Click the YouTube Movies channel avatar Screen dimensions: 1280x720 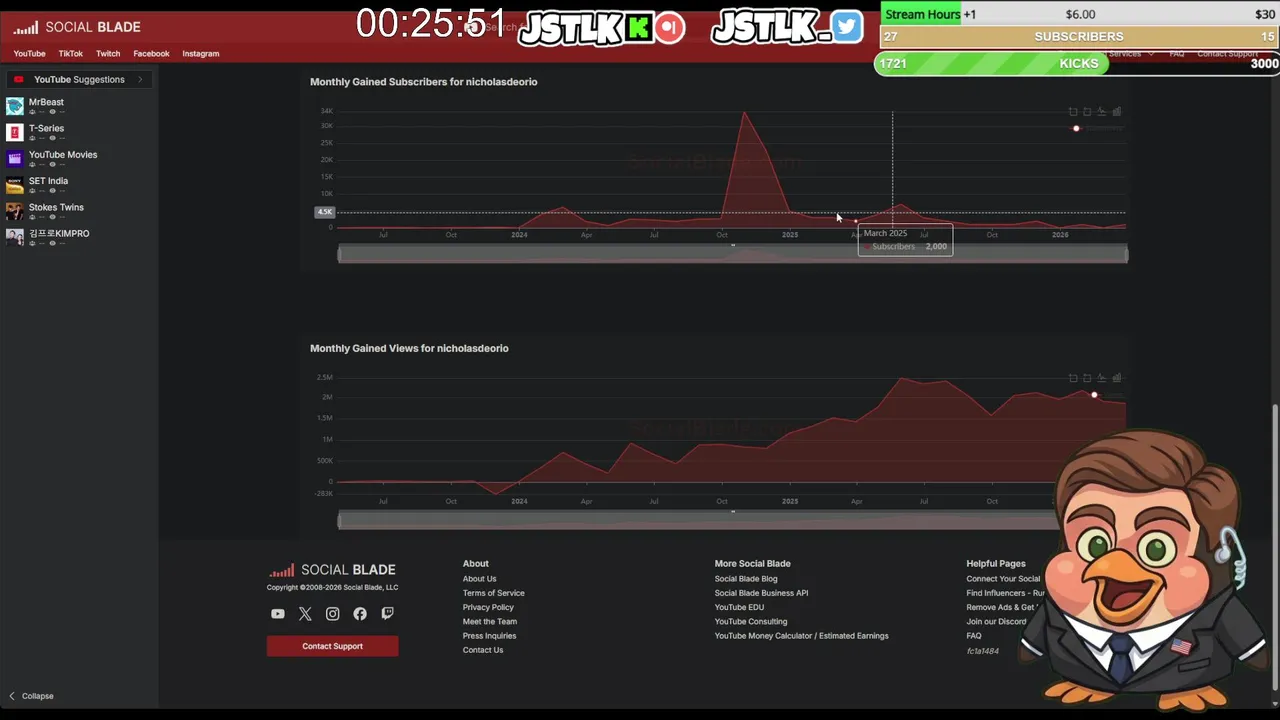point(15,158)
